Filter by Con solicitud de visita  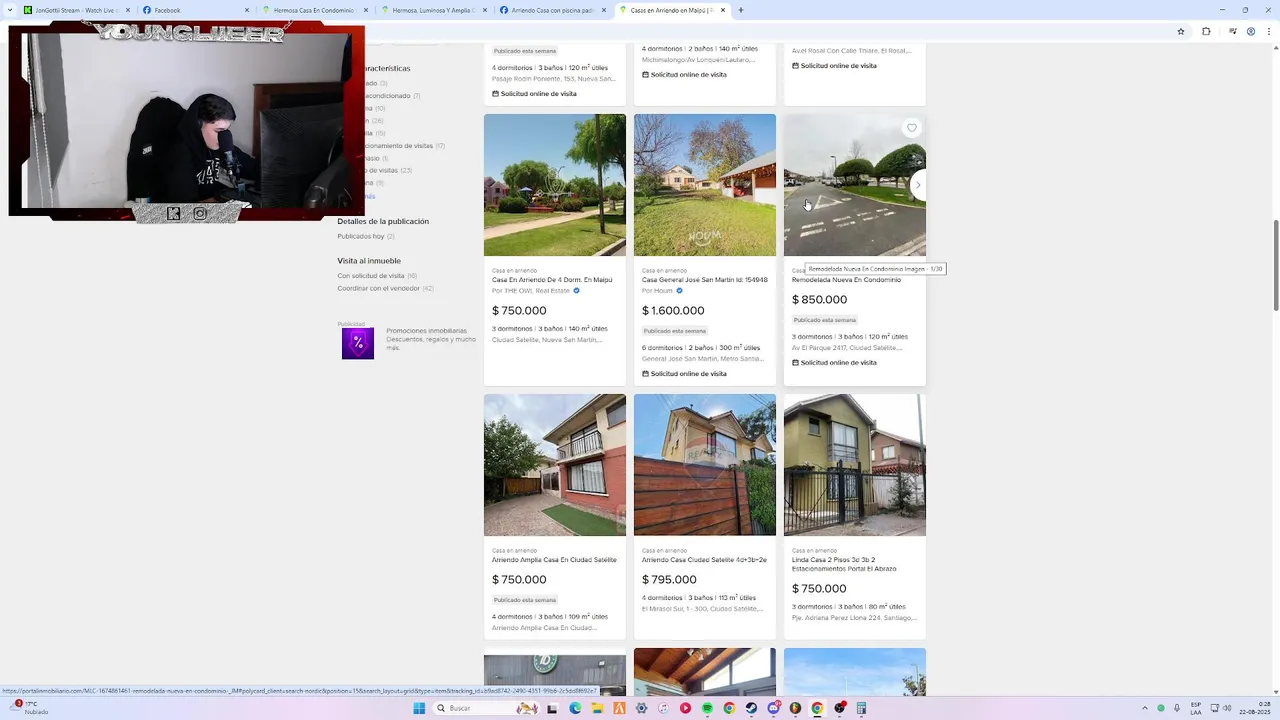[x=377, y=276]
